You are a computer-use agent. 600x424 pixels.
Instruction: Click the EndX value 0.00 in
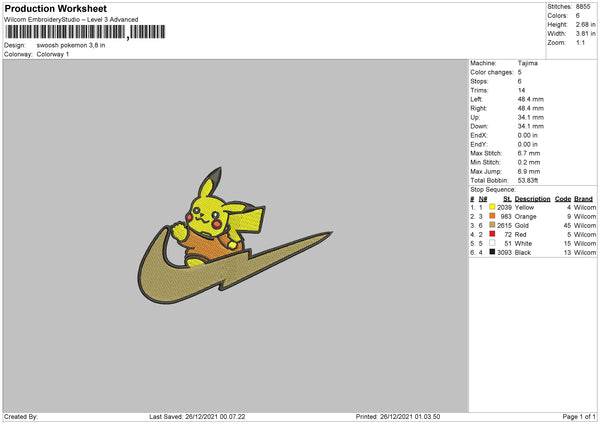[527, 135]
